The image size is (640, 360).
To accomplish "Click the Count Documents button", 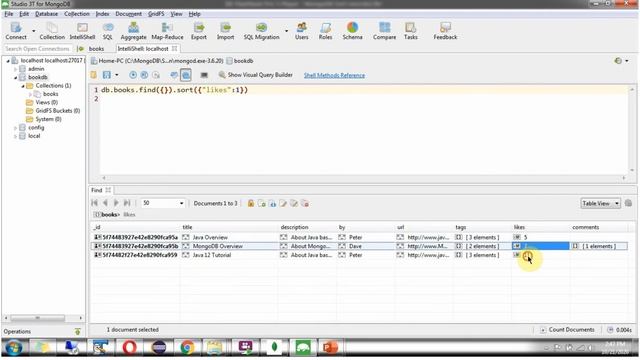I will point(567,330).
